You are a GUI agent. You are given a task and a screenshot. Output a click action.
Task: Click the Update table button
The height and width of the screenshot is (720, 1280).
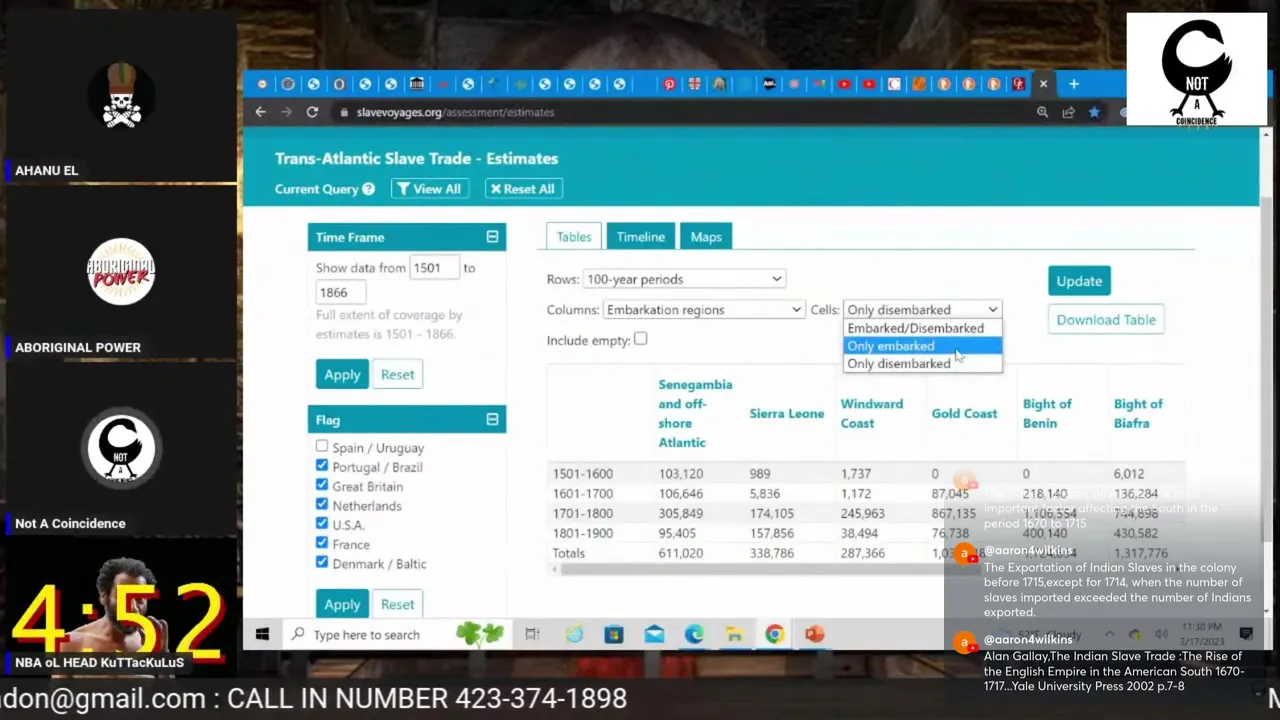point(1079,281)
